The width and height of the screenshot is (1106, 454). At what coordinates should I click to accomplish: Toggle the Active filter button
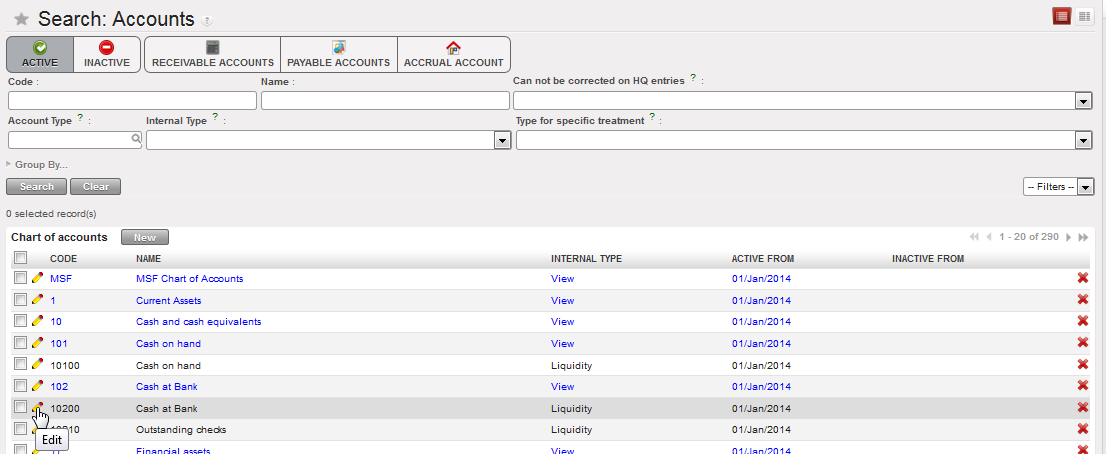40,54
